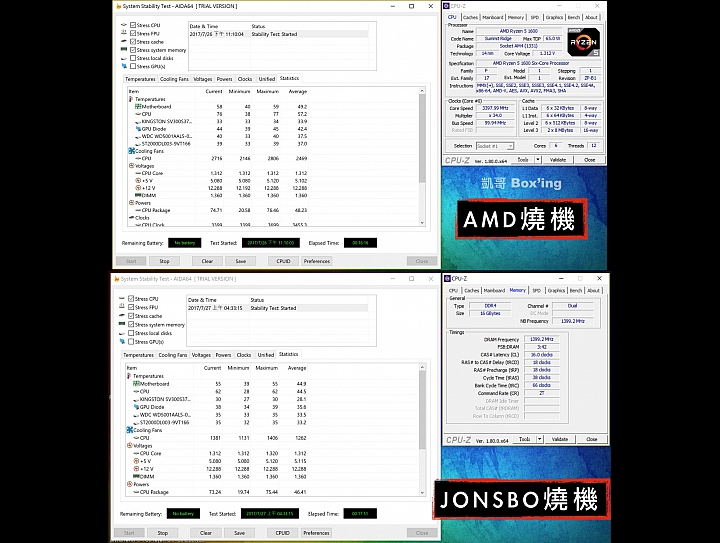Open the Graphics tab in the CPU-Z CPU window

coord(554,17)
